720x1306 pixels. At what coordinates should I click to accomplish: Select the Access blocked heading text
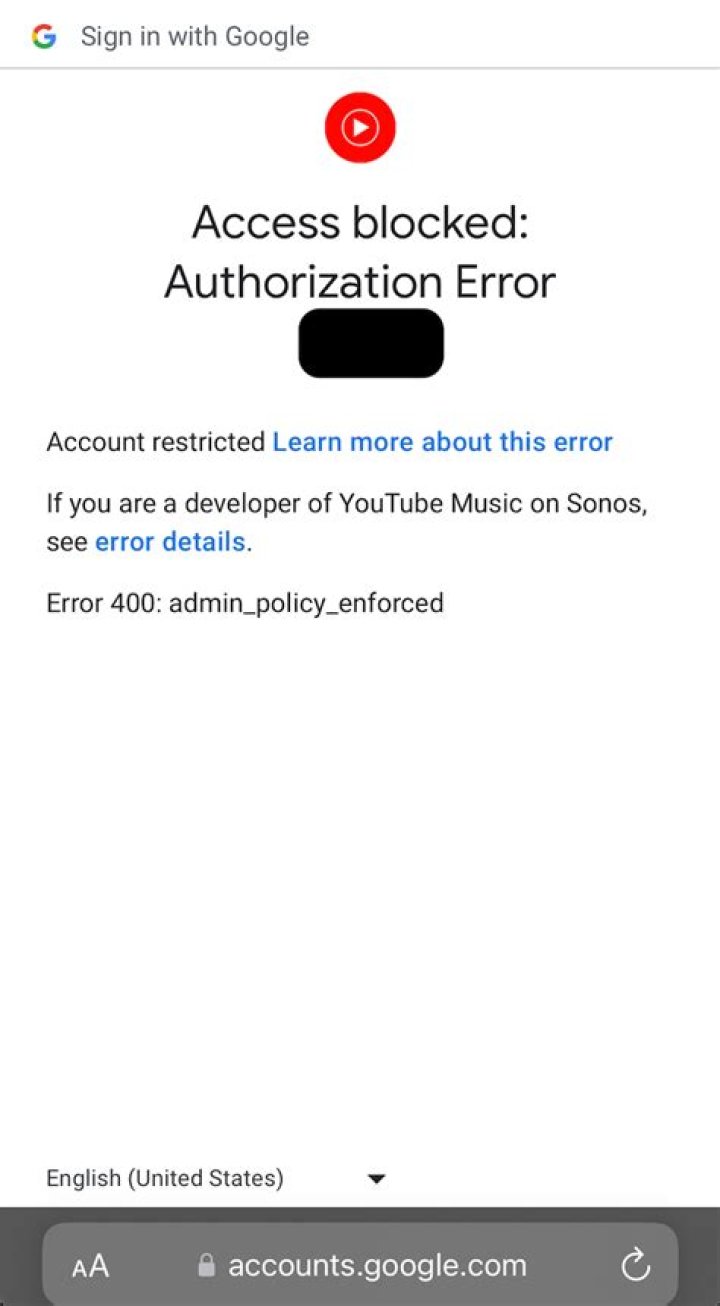tap(360, 221)
